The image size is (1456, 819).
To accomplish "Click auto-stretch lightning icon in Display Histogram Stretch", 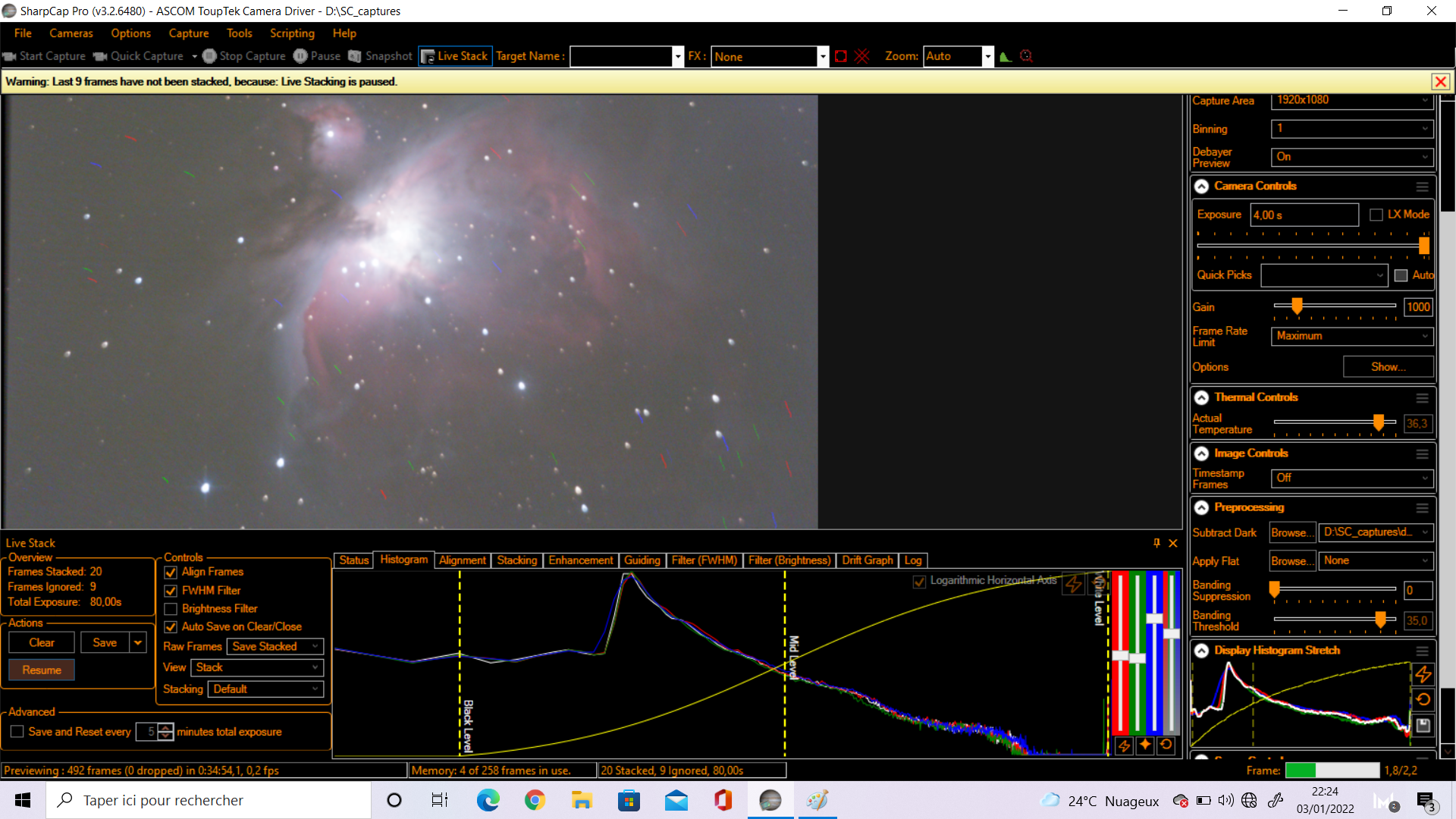I will tap(1423, 673).
